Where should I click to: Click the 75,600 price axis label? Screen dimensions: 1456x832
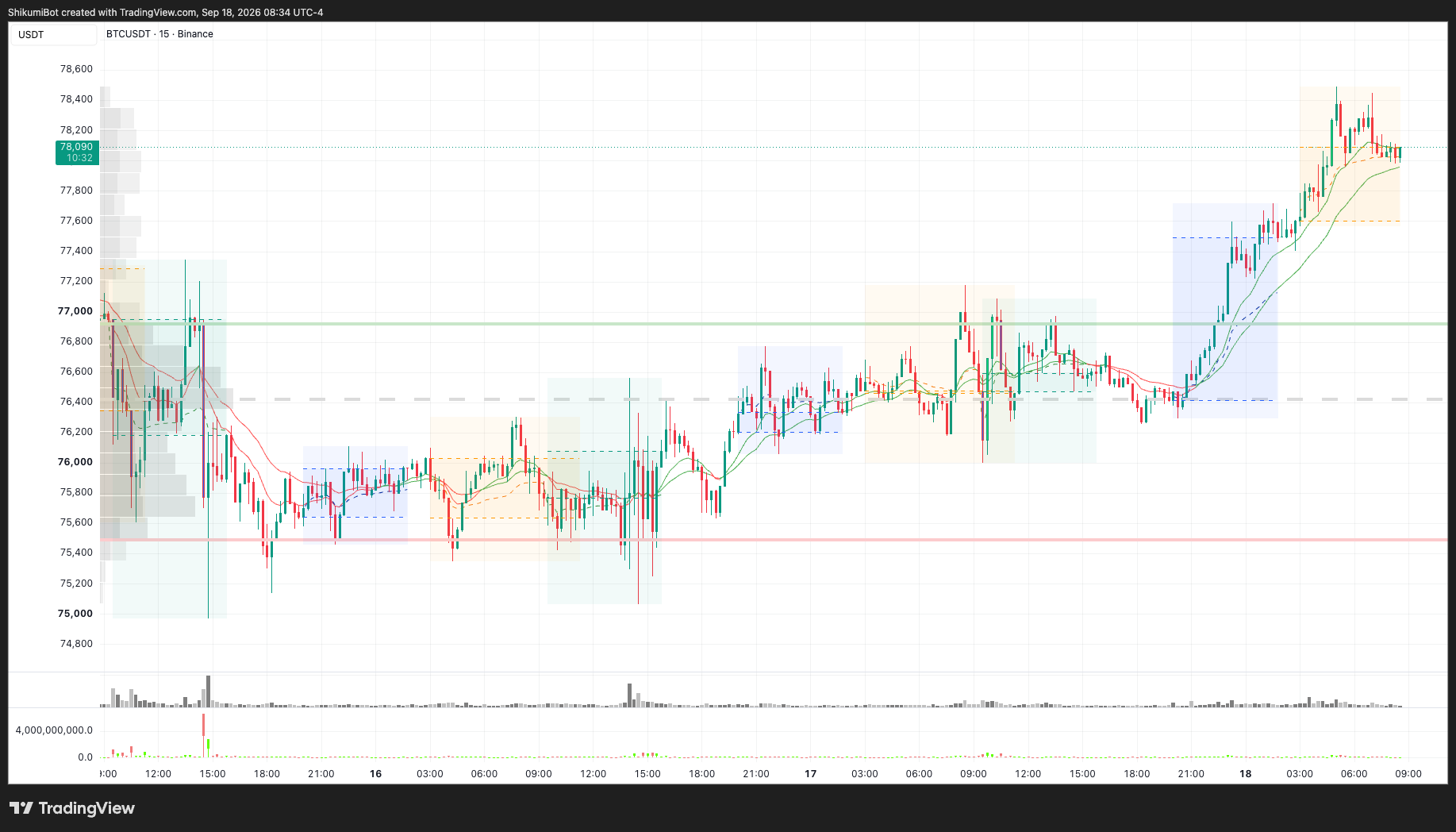point(76,522)
